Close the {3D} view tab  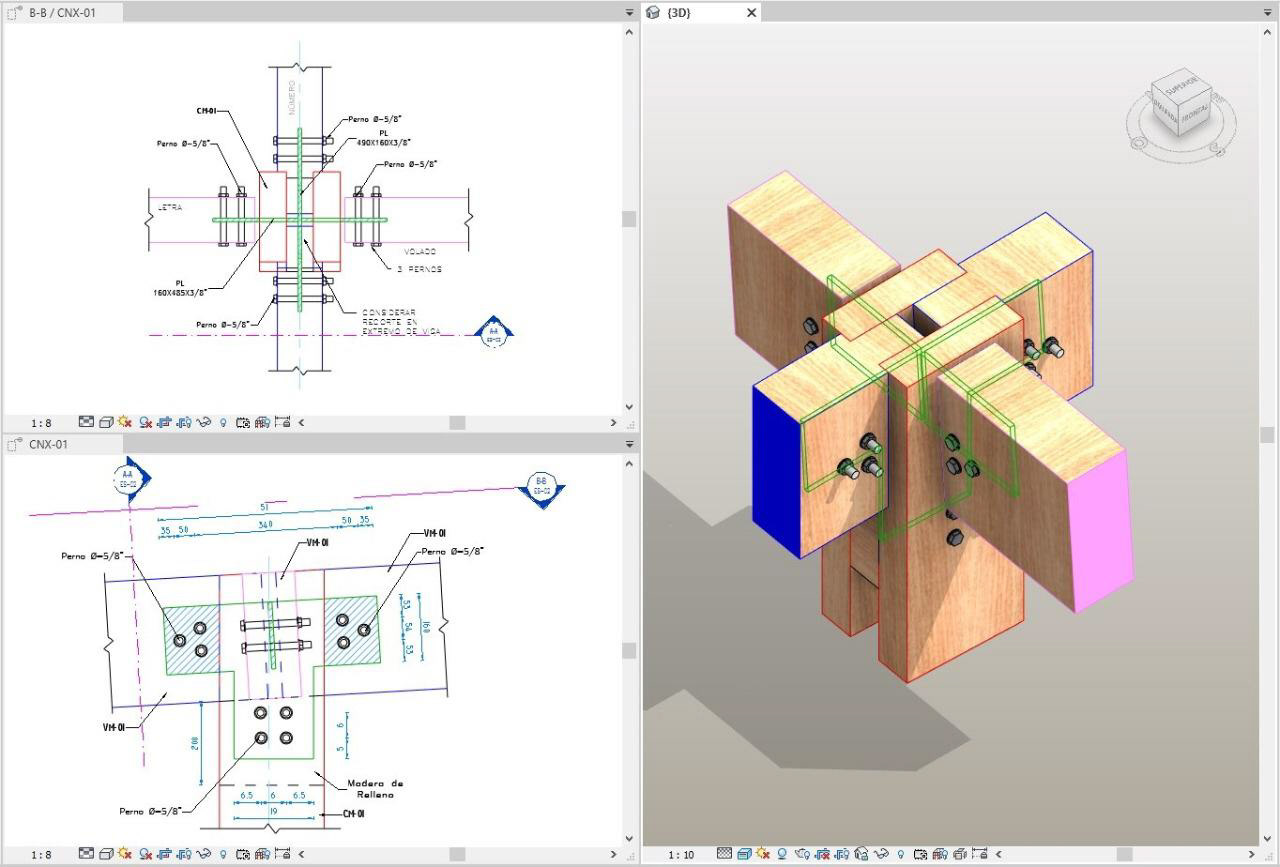click(752, 13)
